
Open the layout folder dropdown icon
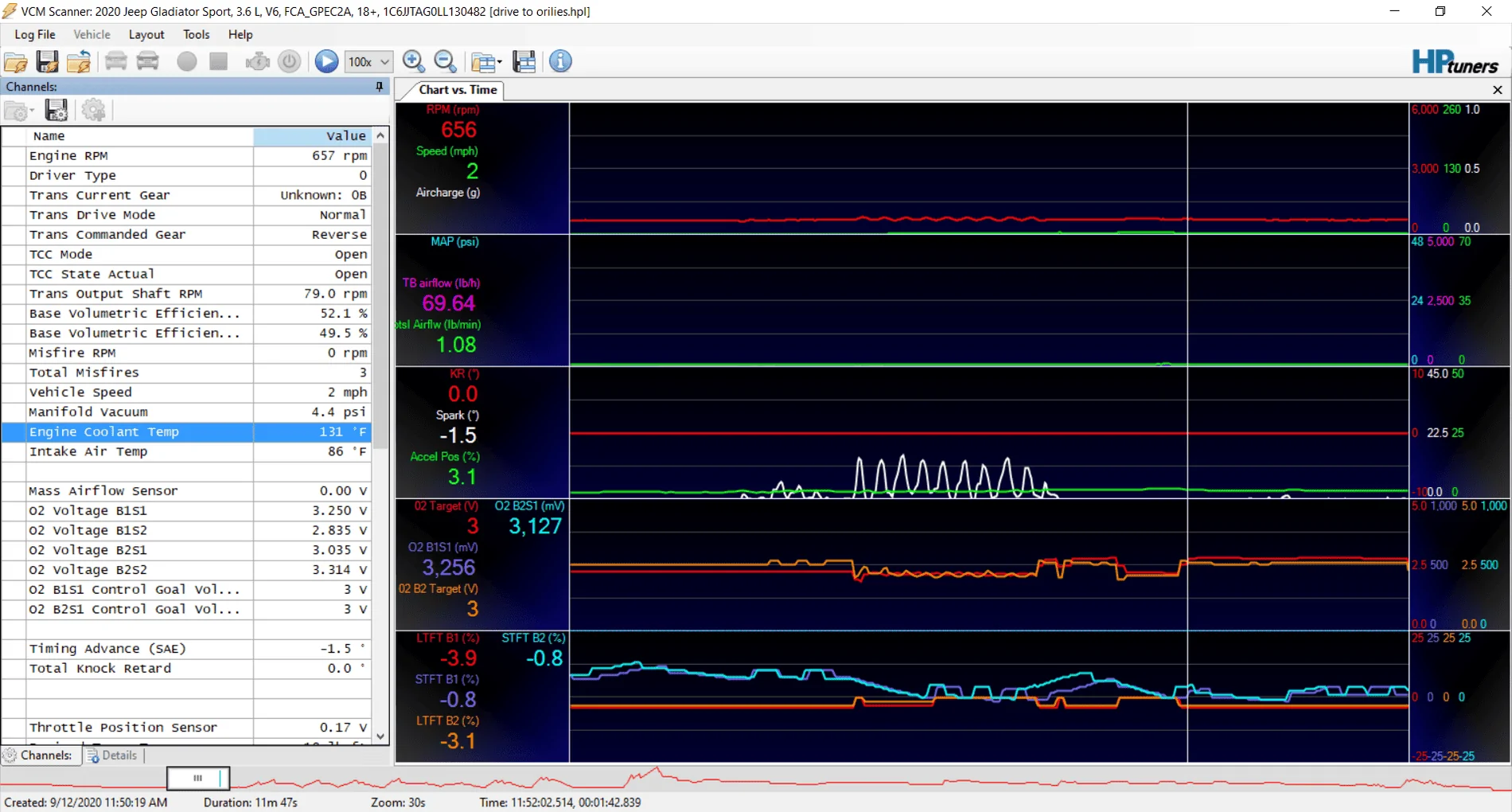[486, 61]
